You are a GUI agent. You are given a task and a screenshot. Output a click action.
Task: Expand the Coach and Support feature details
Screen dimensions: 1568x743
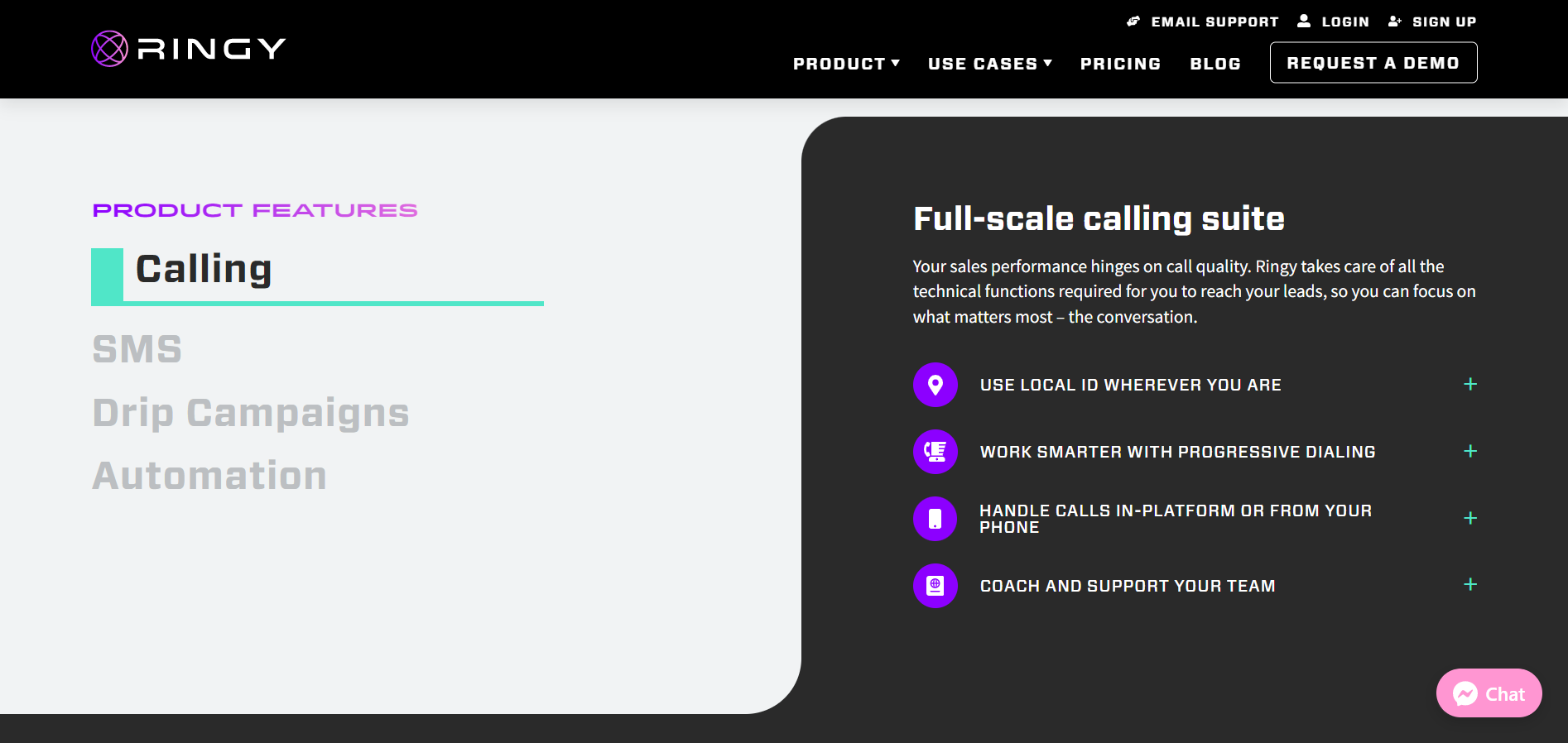pos(1470,584)
